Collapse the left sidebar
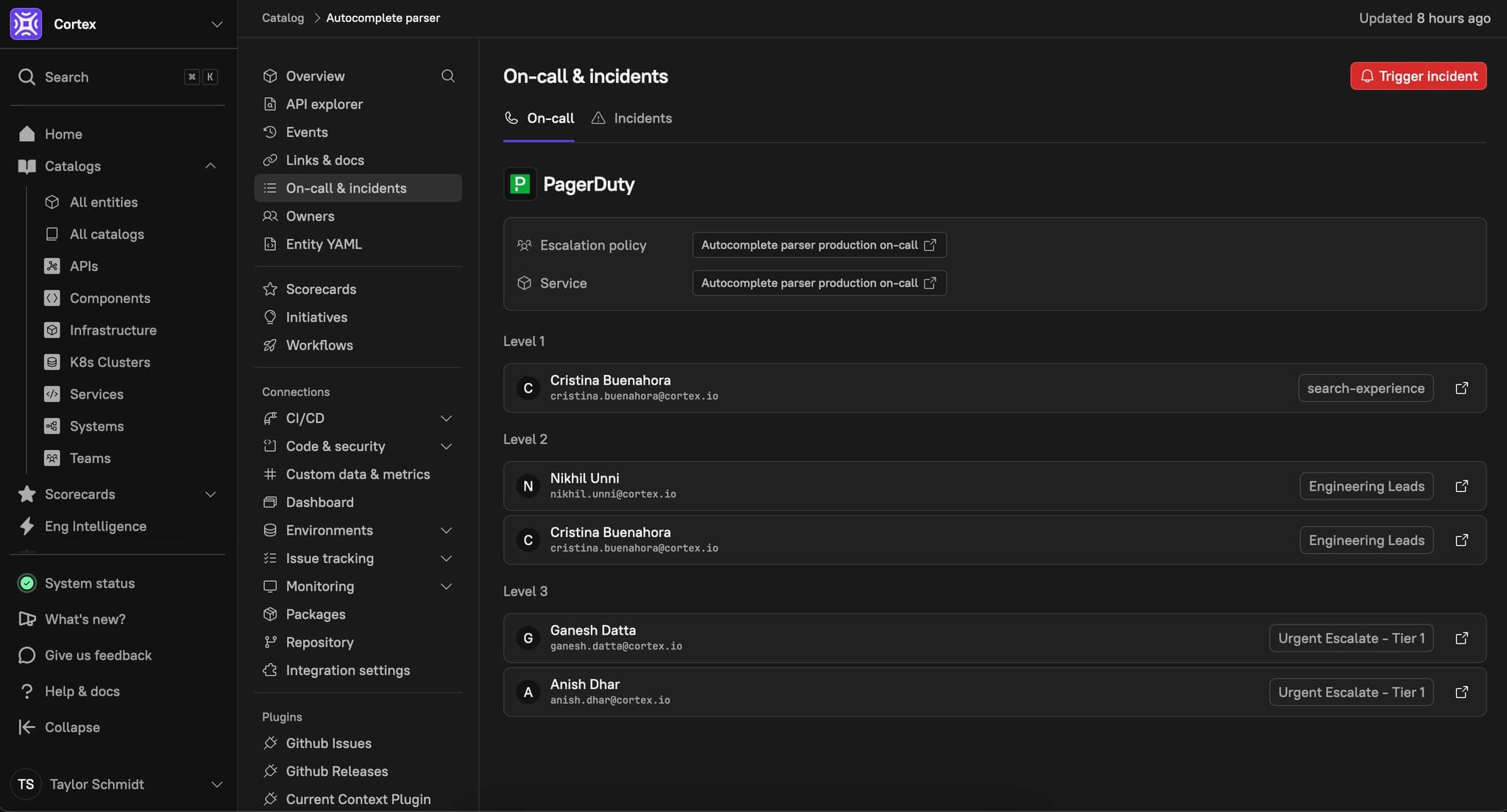Image resolution: width=1507 pixels, height=812 pixels. click(72, 727)
